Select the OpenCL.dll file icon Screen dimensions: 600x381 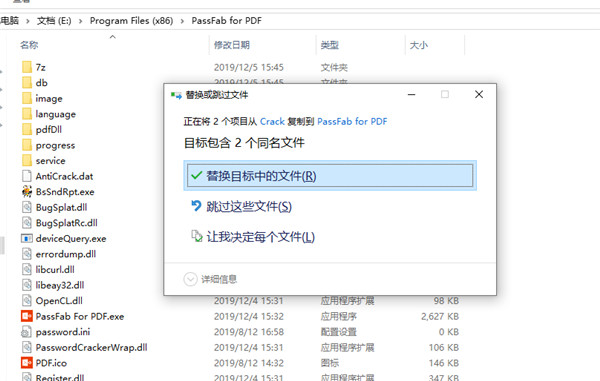(x=27, y=301)
